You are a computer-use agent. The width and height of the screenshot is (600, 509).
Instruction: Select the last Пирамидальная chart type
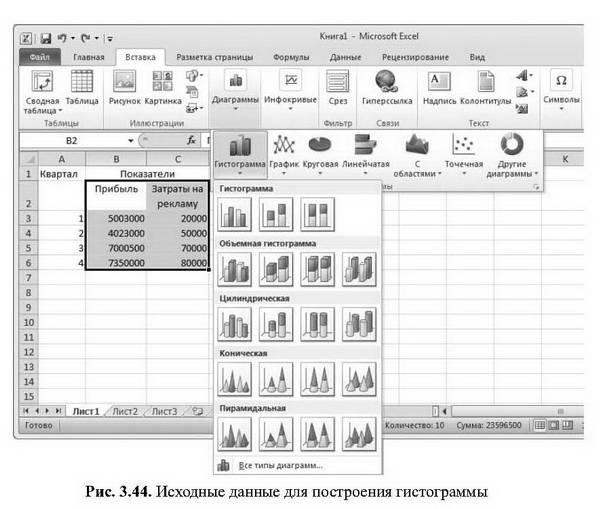tap(358, 433)
